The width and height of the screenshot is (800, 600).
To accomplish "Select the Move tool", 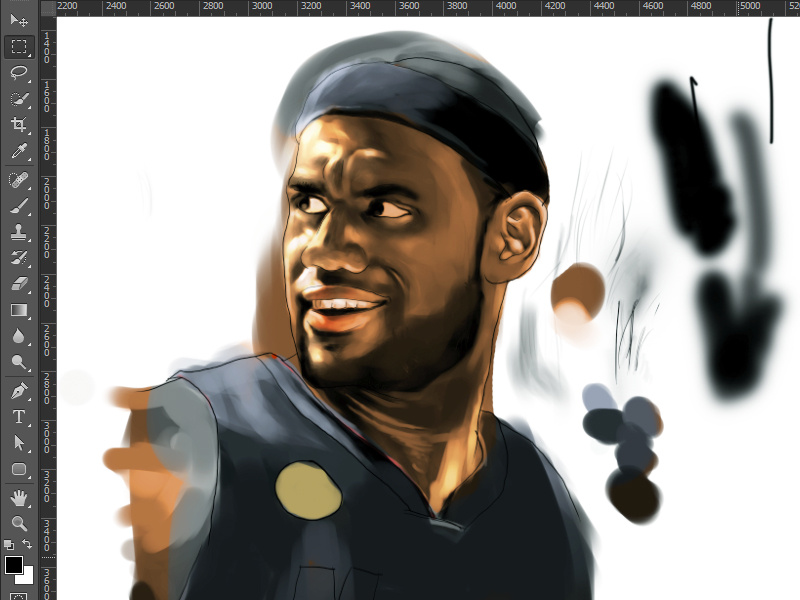I will coord(19,20).
